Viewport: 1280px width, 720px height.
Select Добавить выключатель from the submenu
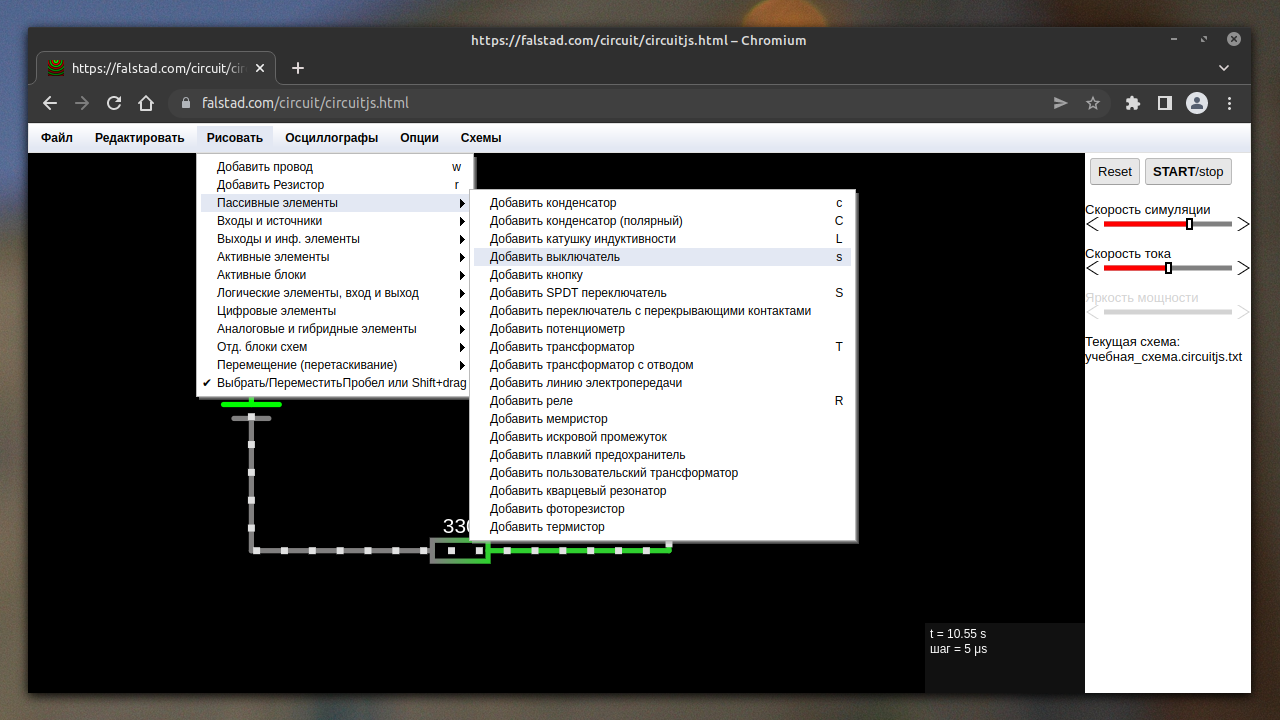555,257
